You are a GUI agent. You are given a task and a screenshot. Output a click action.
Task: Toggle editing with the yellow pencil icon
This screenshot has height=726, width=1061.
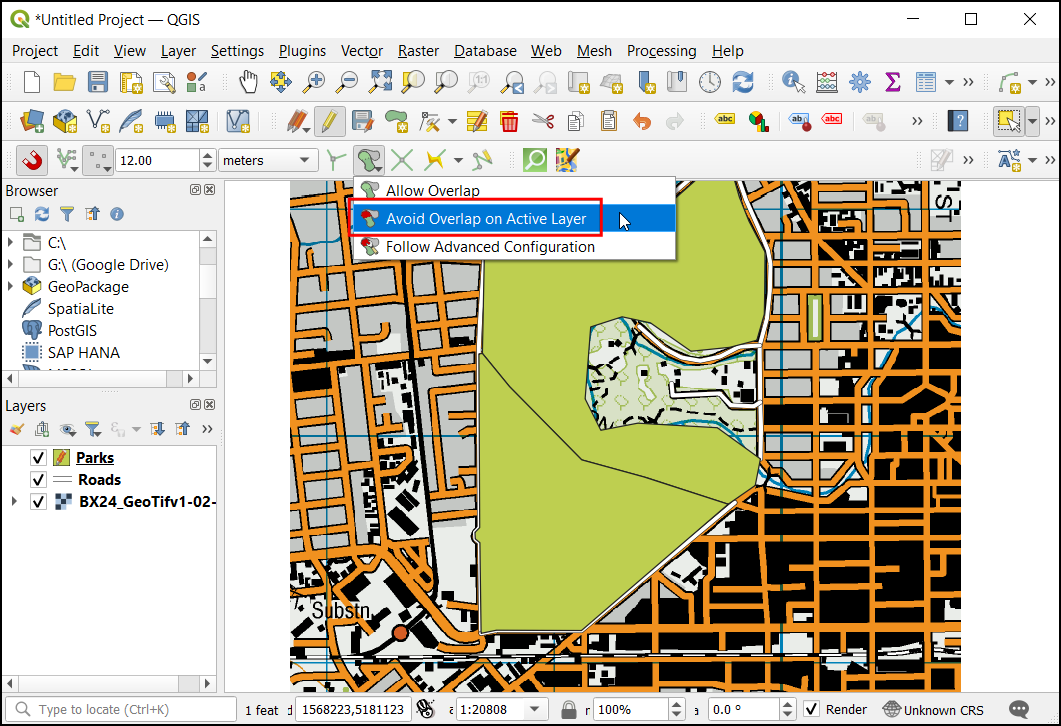329,122
